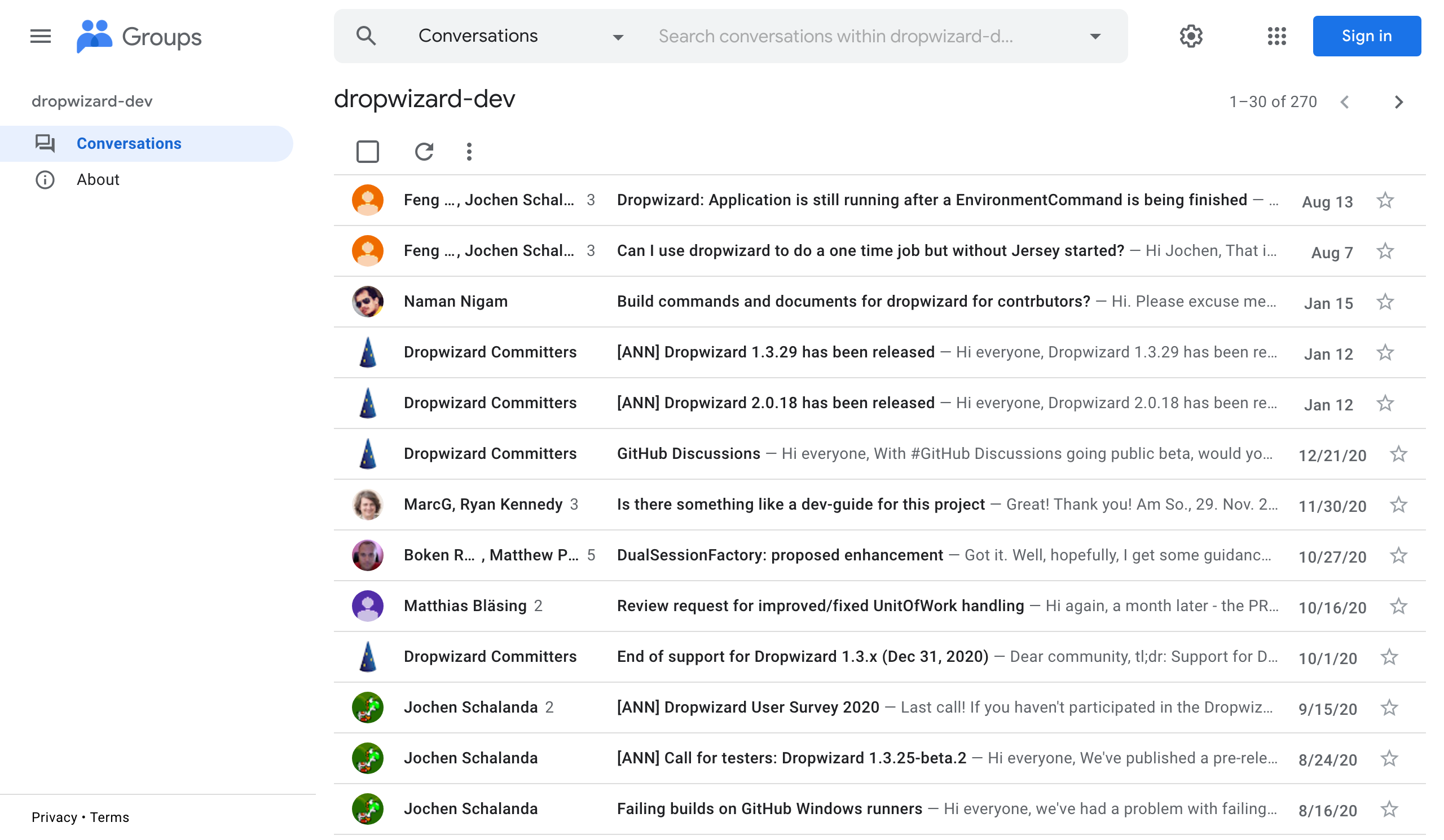Click the Conversations sidebar icon
1444x840 pixels.
(45, 143)
